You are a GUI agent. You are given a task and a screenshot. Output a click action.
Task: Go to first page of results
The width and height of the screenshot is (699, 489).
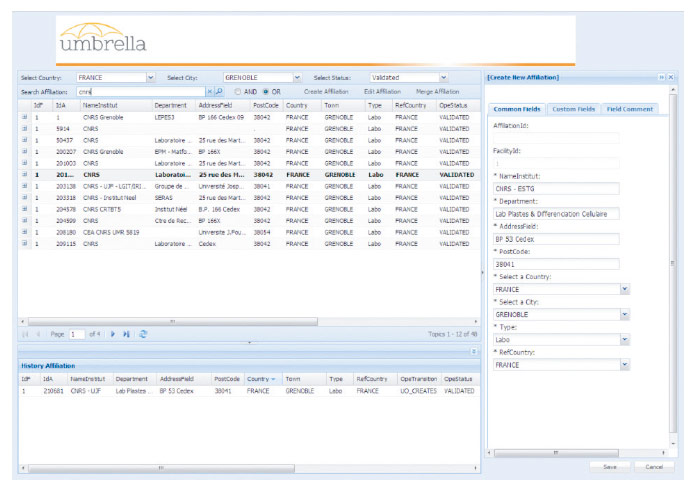pos(25,334)
